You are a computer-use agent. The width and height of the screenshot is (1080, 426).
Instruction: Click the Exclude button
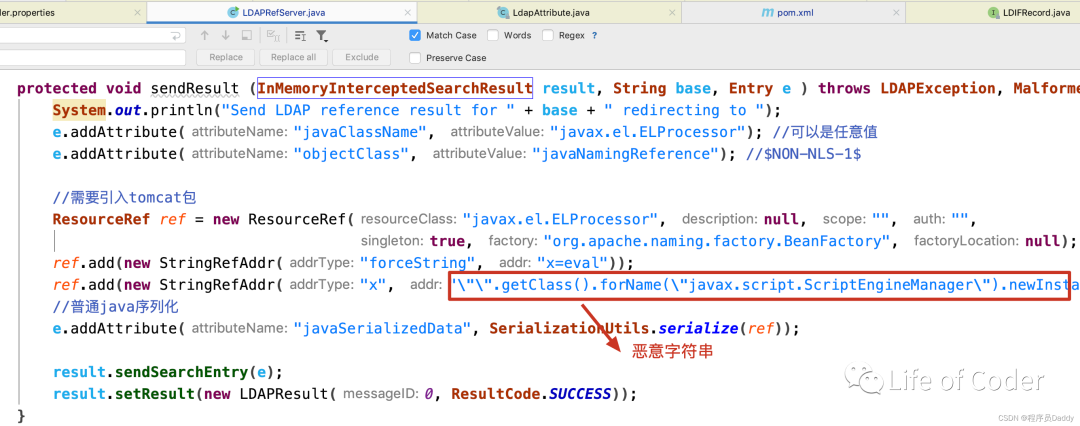[362, 57]
